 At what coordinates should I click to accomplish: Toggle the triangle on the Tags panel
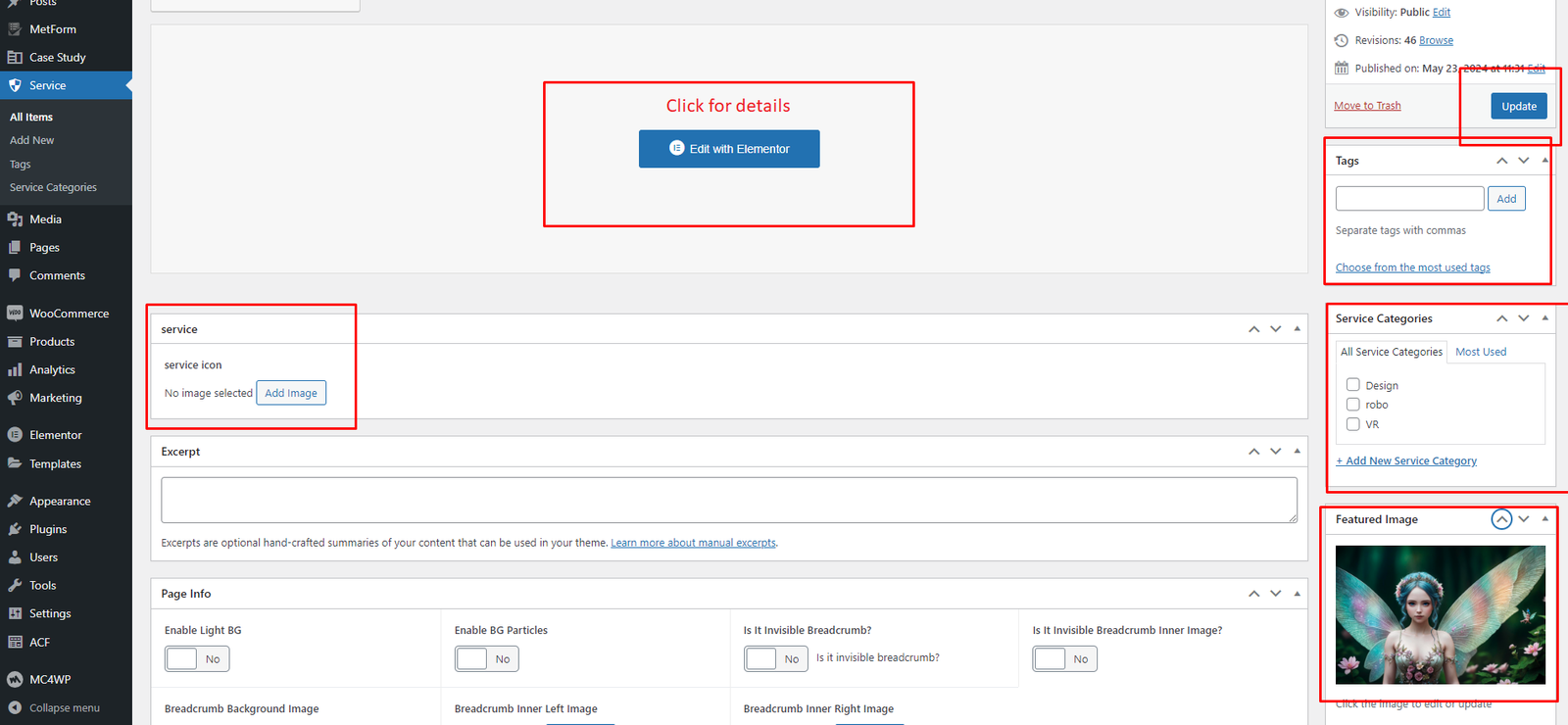pos(1545,160)
